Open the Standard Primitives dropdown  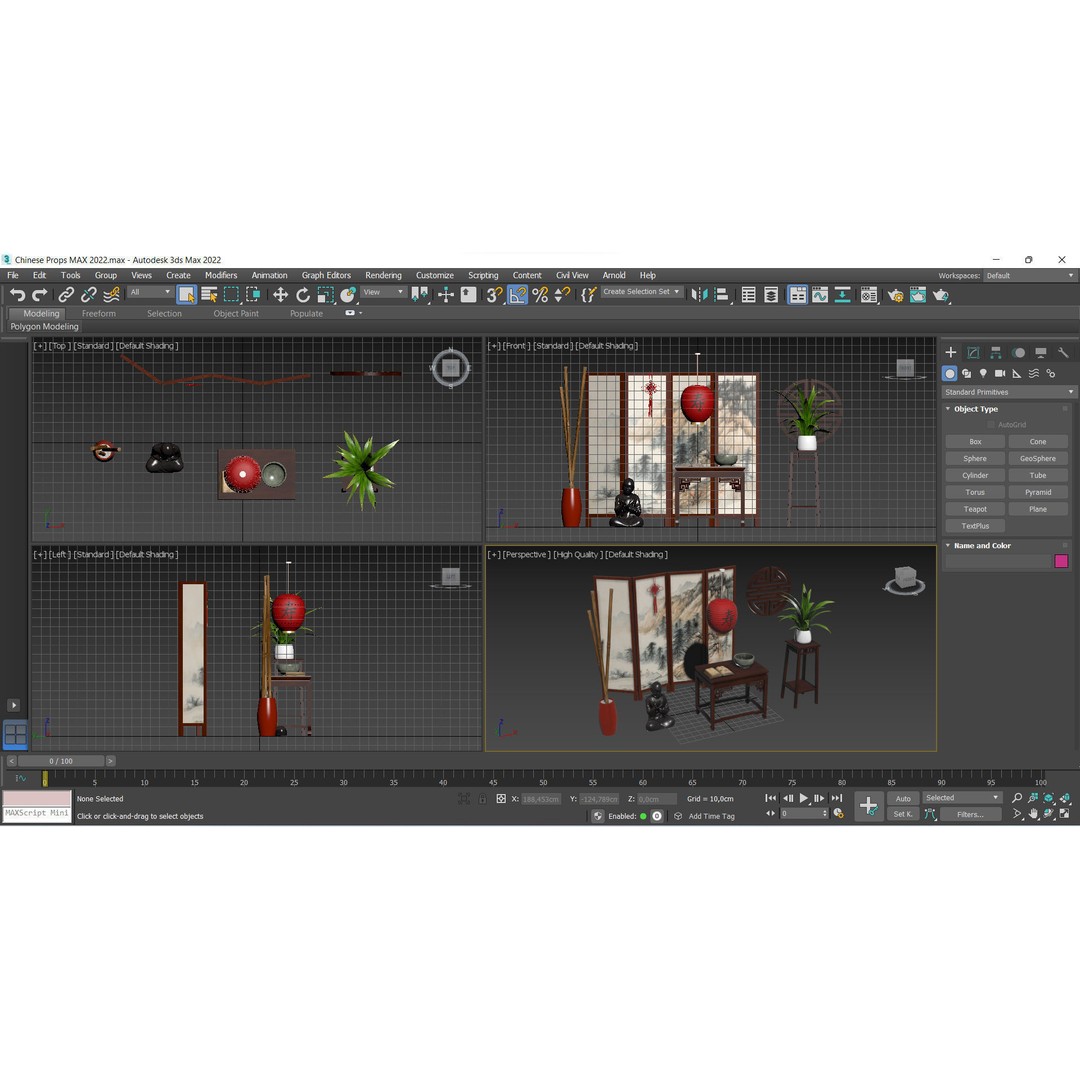click(1008, 392)
